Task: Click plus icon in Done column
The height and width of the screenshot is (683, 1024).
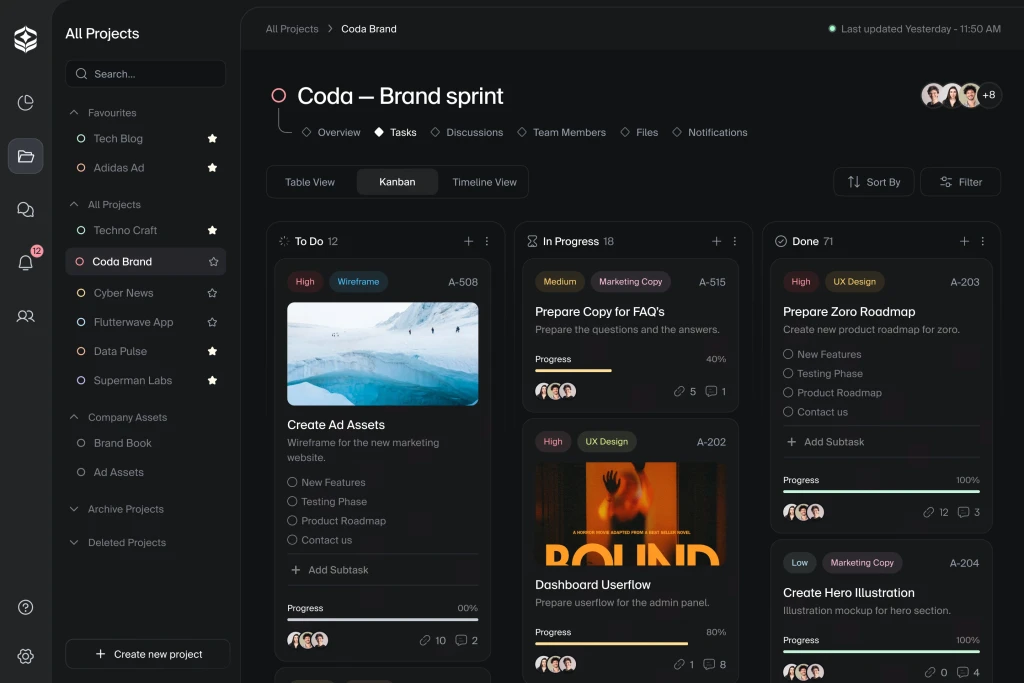Action: pos(965,241)
